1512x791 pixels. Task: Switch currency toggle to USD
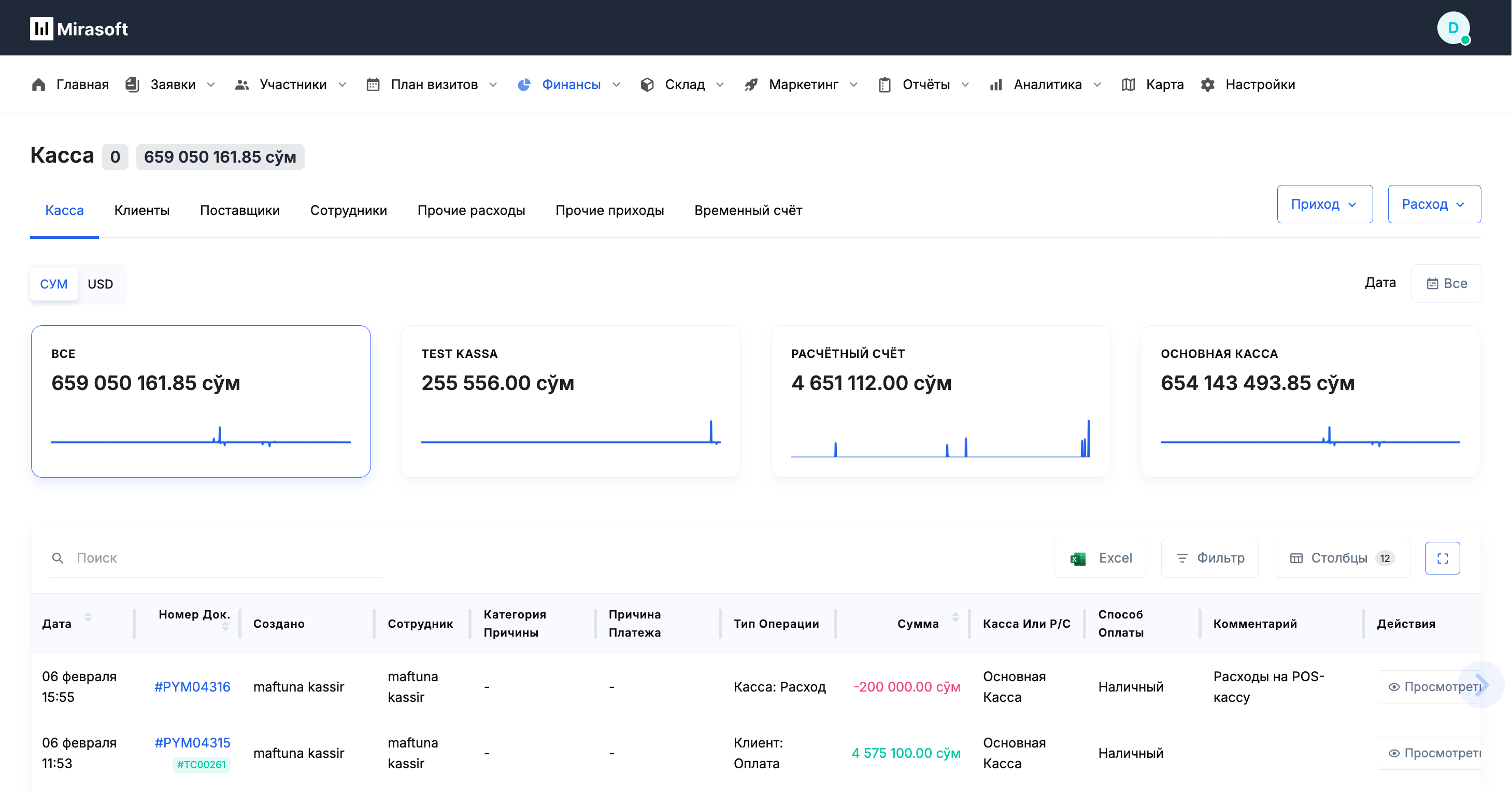click(x=101, y=284)
